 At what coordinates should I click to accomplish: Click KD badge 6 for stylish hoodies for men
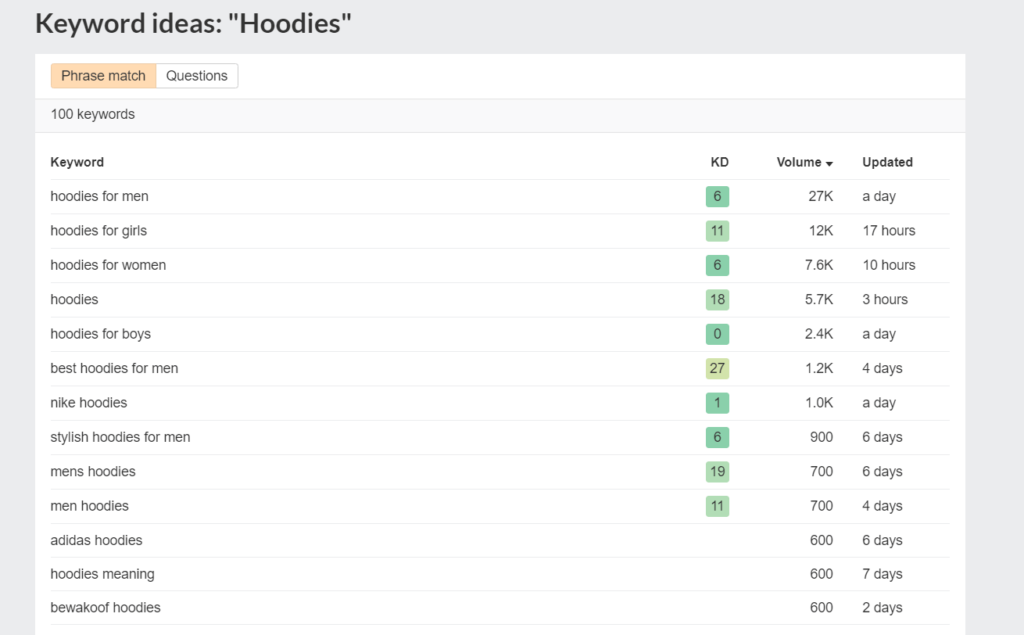pyautogui.click(x=717, y=437)
